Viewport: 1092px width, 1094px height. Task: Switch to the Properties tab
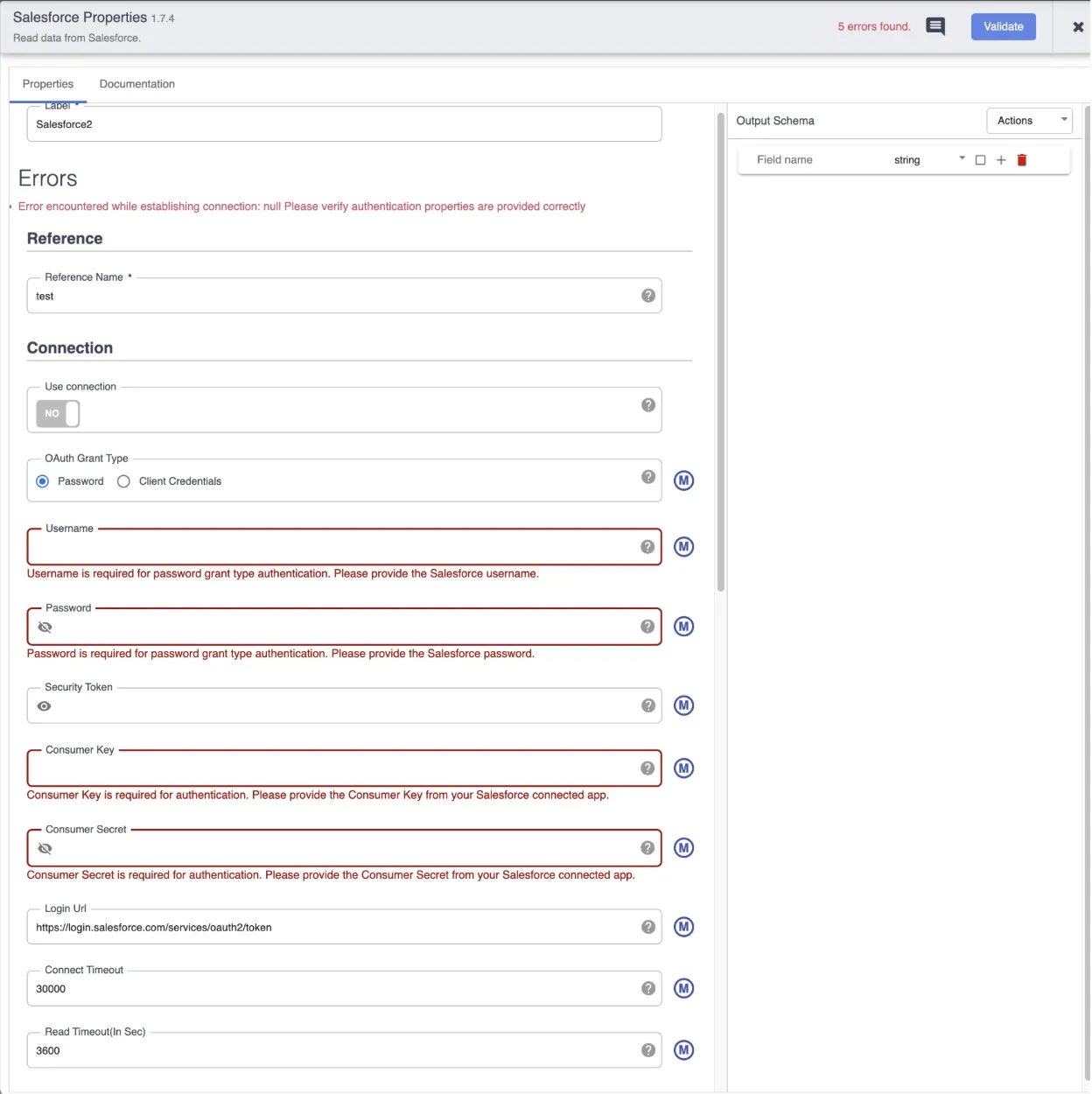click(48, 84)
